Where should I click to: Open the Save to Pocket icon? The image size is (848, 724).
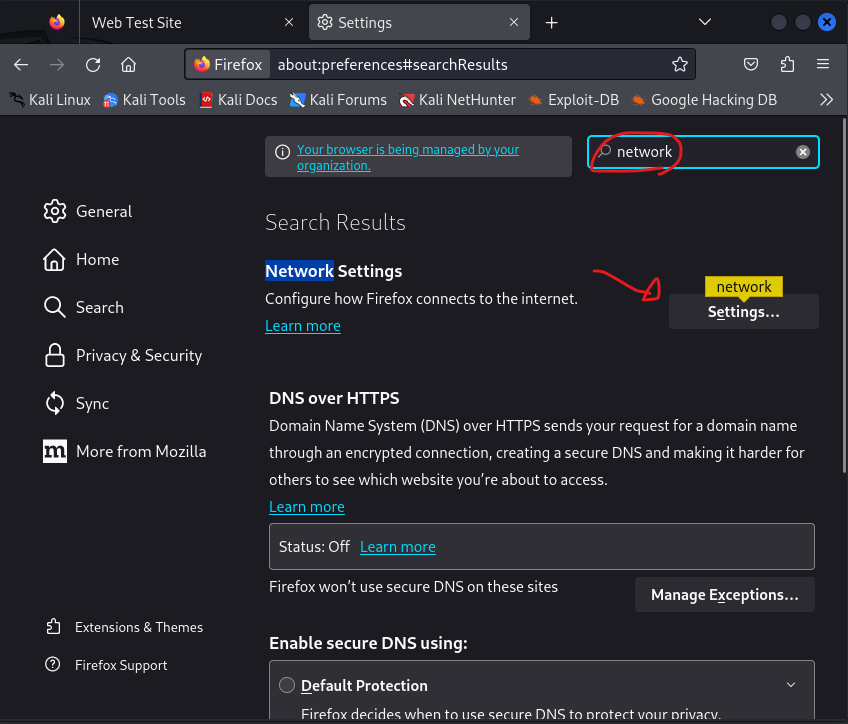pos(751,64)
